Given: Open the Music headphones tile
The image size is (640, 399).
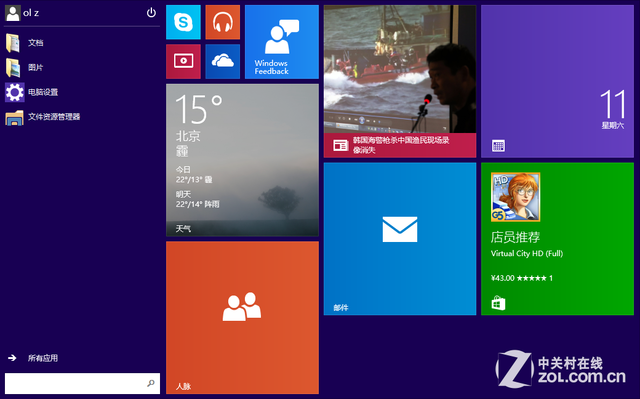Looking at the screenshot, I should point(222,22).
